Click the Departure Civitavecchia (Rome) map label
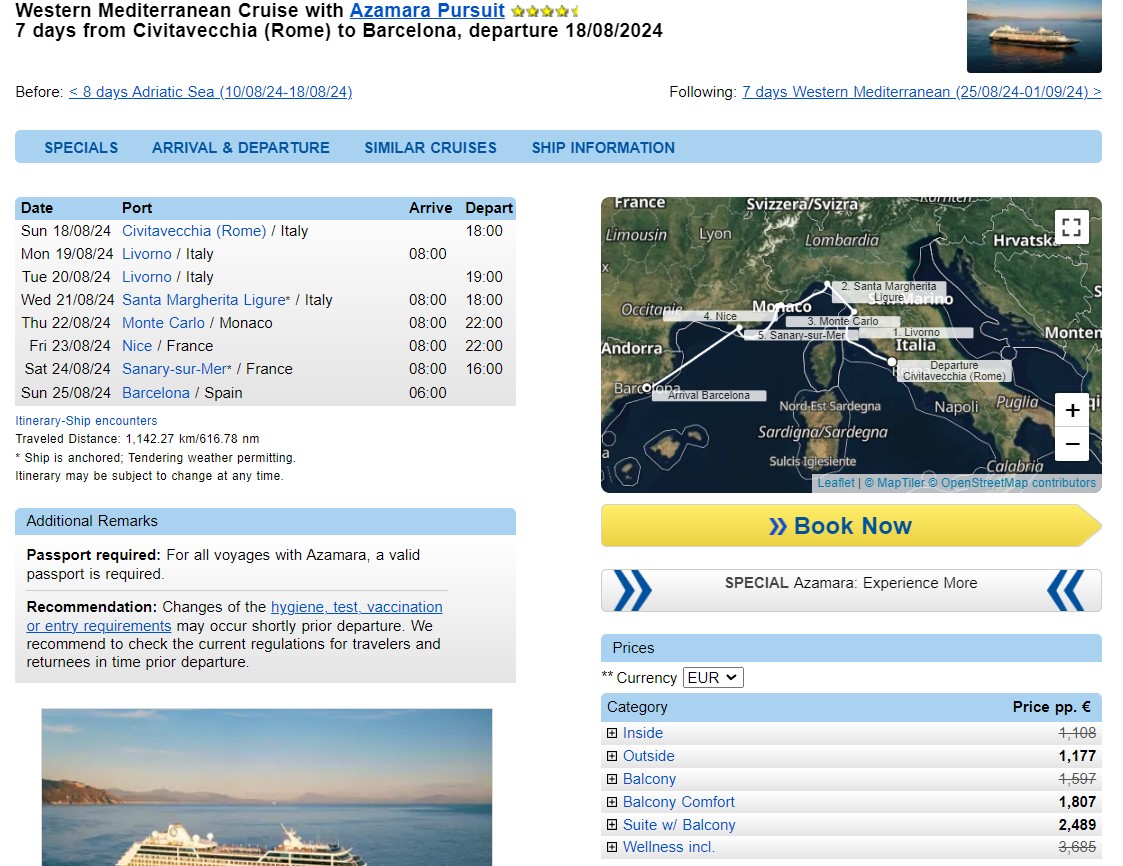This screenshot has width=1123, height=866. (954, 370)
